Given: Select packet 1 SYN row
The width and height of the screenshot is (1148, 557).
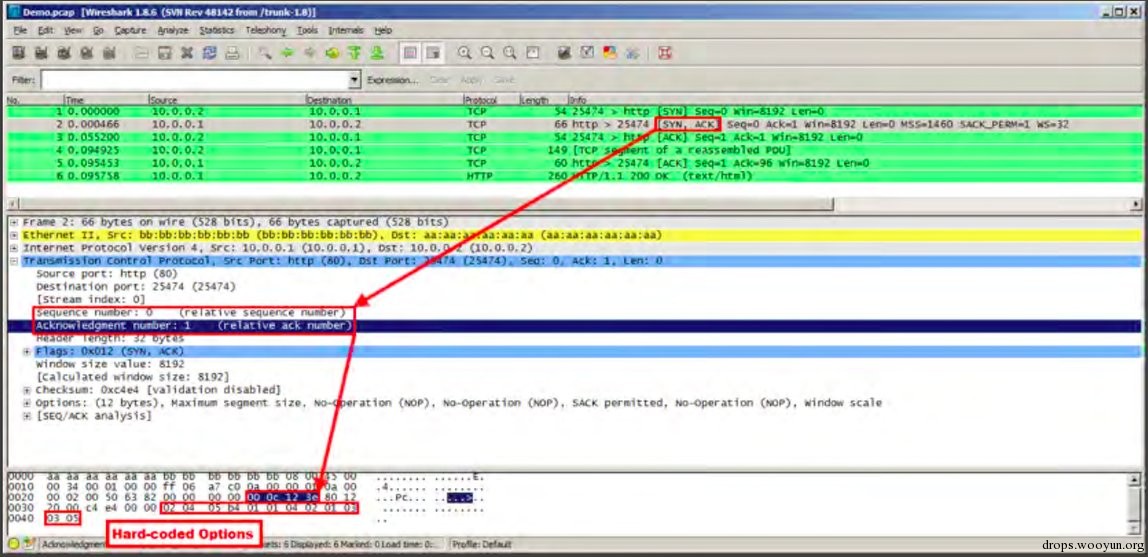Looking at the screenshot, I should [573, 111].
